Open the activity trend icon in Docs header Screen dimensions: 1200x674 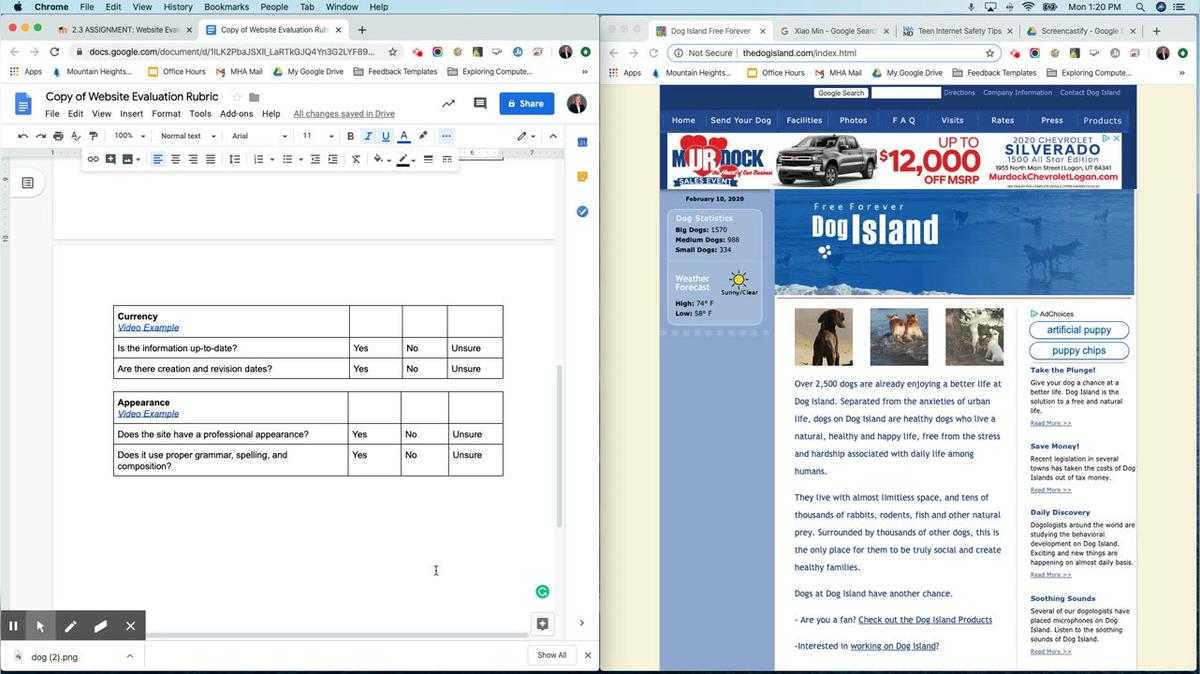pos(448,103)
